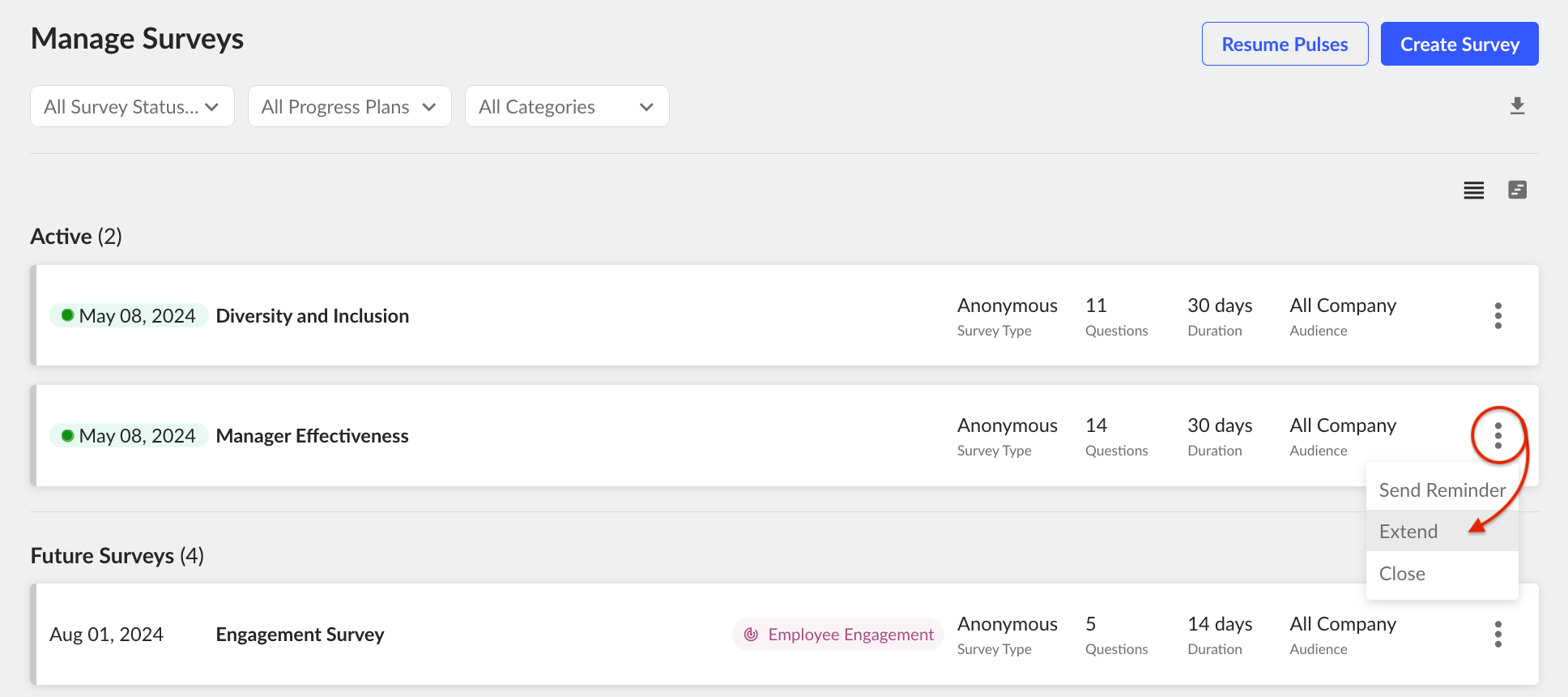The height and width of the screenshot is (697, 1568).
Task: Open options menu for Manager Effectiveness survey
Action: (1498, 435)
